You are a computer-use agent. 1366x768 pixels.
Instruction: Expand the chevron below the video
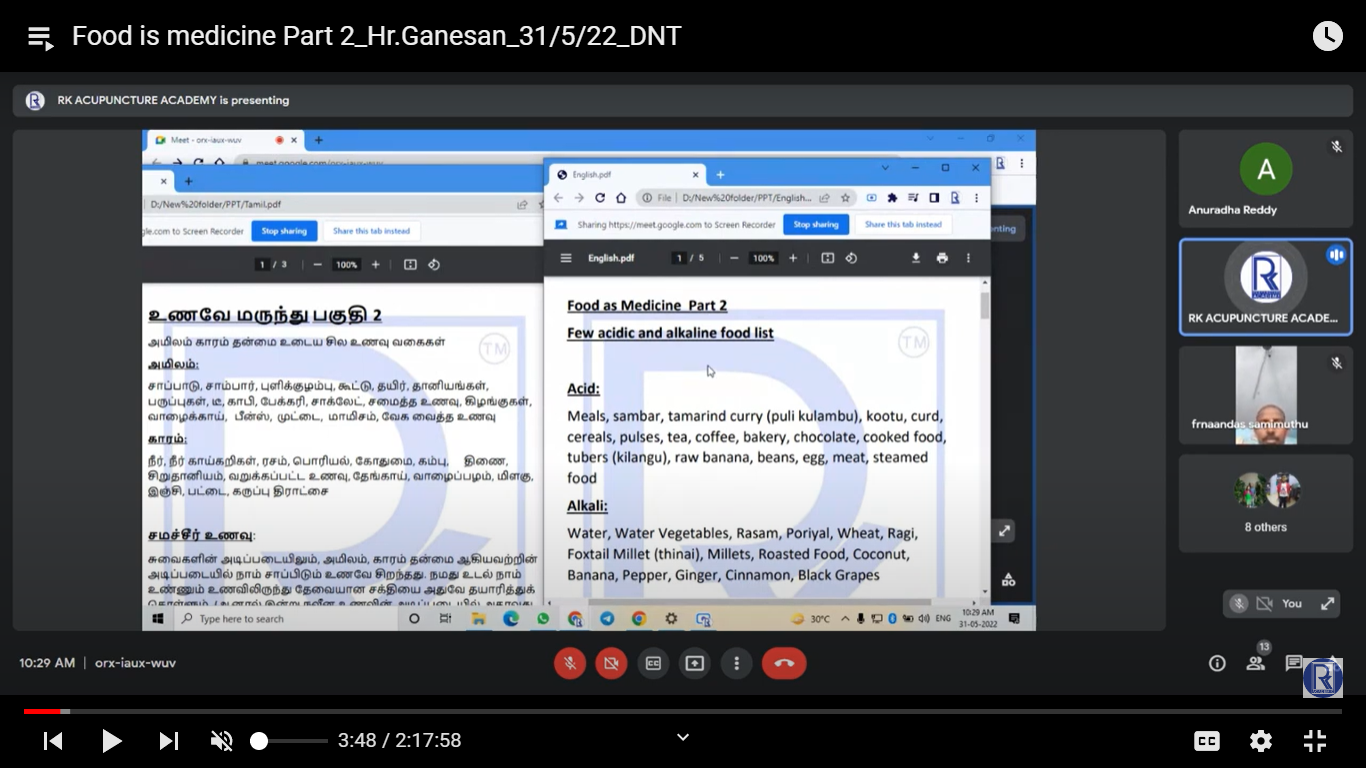pyautogui.click(x=683, y=737)
